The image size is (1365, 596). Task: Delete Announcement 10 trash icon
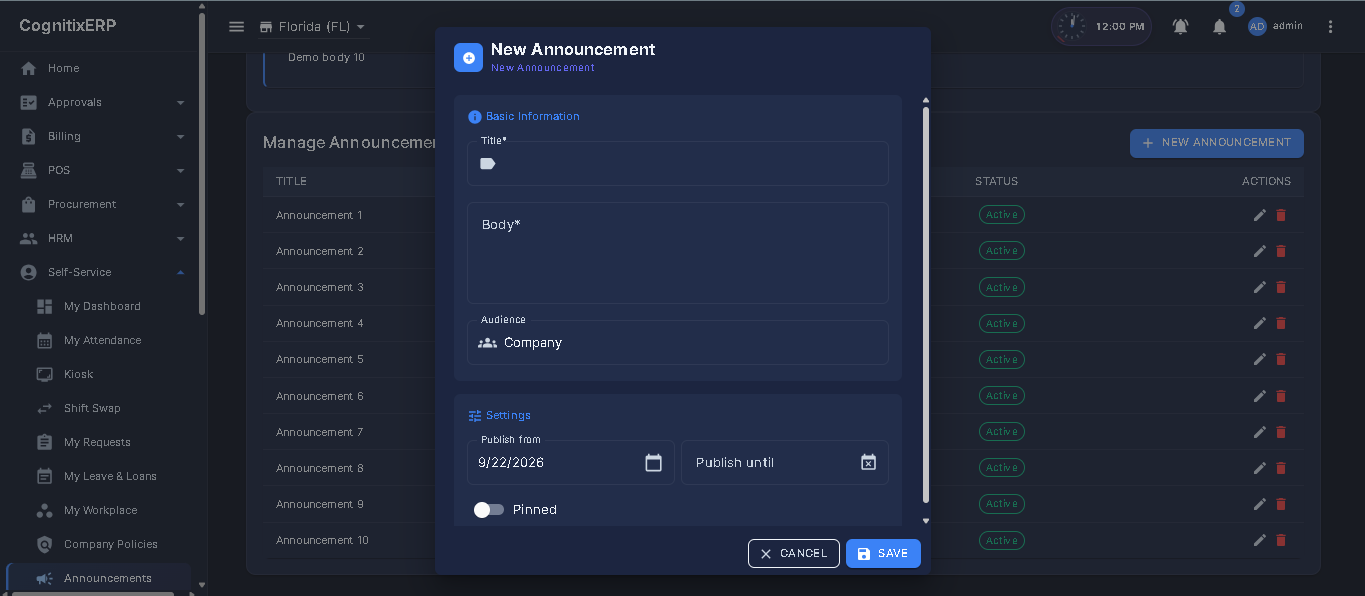tap(1281, 540)
